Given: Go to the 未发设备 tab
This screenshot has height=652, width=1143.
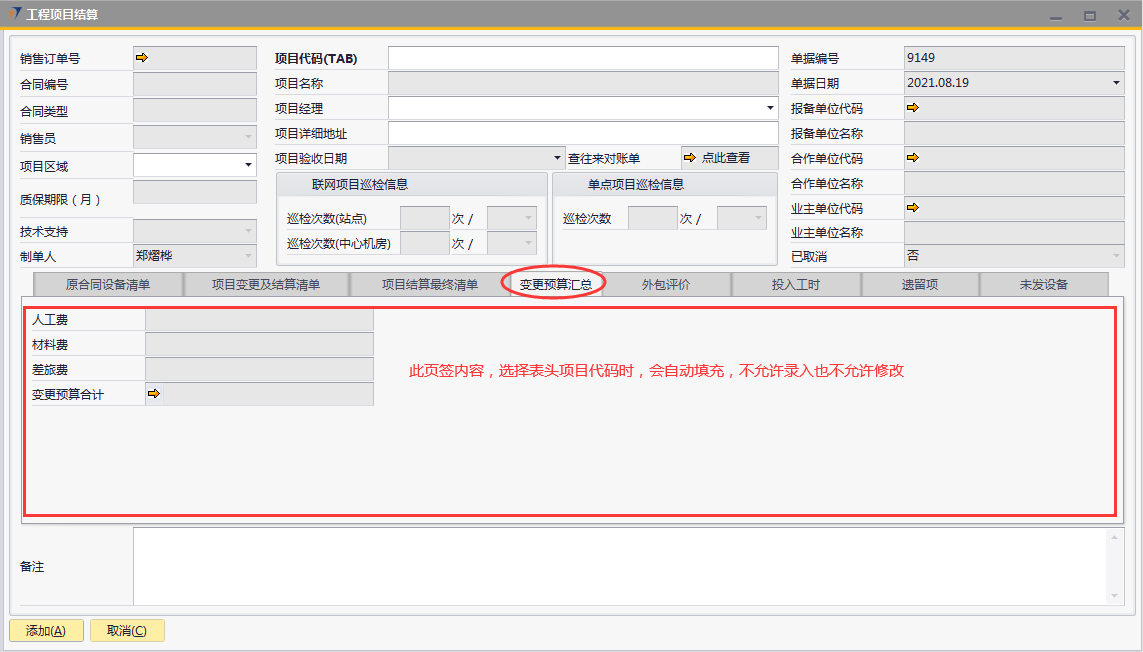Looking at the screenshot, I should click(x=1043, y=285).
